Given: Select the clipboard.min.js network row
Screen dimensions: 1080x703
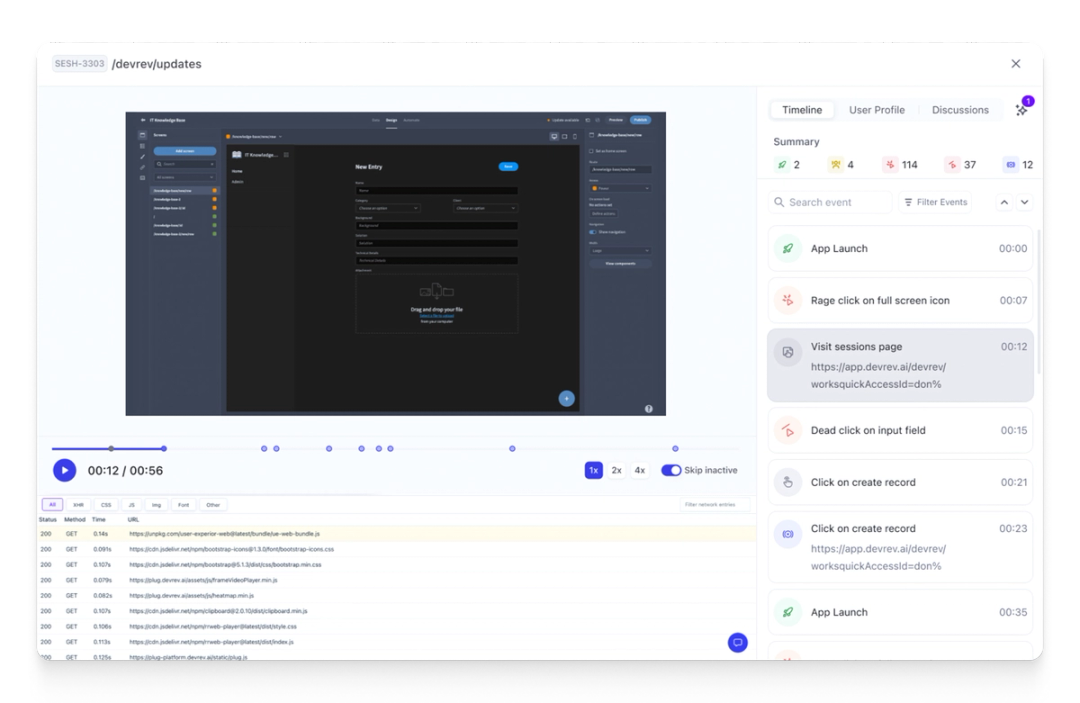Looking at the screenshot, I should [x=396, y=611].
